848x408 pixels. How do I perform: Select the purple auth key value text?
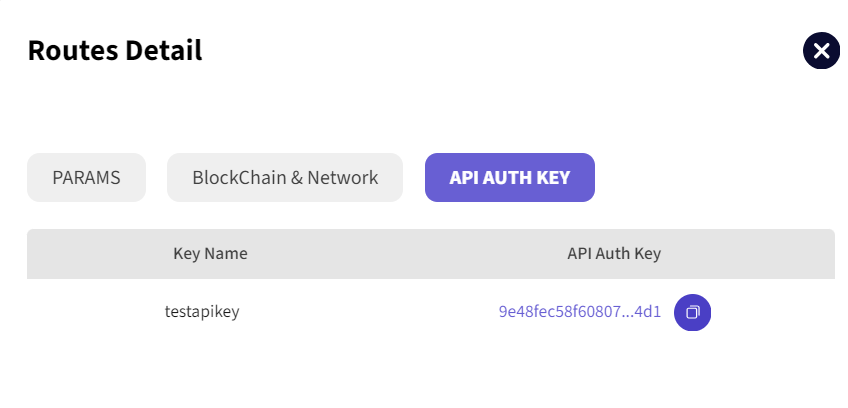point(580,312)
